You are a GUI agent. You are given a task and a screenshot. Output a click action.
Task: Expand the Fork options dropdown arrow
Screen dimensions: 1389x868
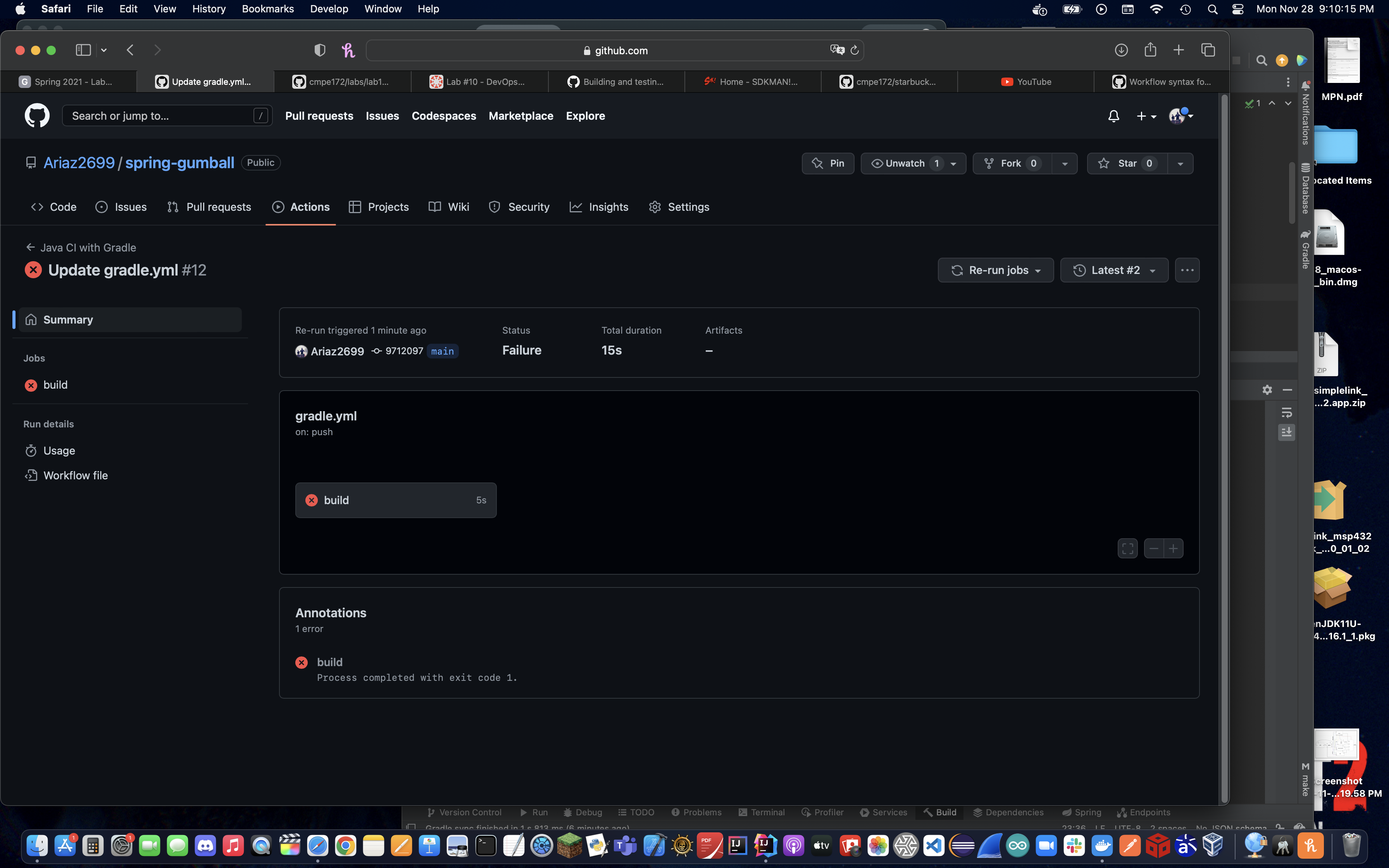coord(1065,164)
